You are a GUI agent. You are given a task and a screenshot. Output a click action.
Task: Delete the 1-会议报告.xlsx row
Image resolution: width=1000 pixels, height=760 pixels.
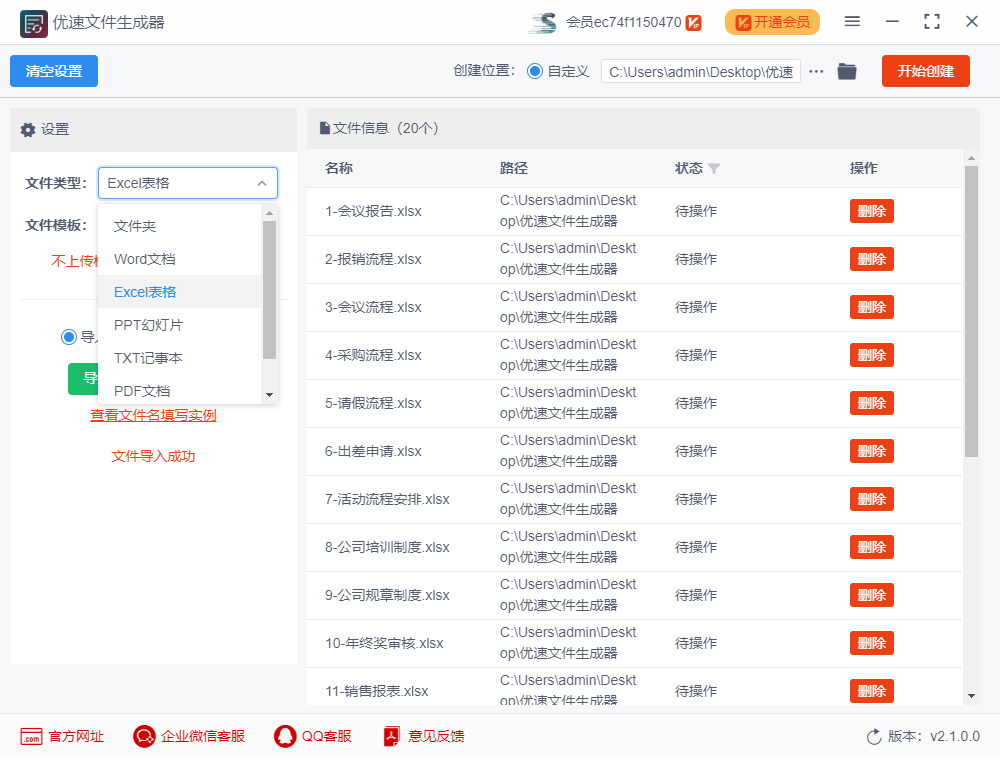click(871, 211)
